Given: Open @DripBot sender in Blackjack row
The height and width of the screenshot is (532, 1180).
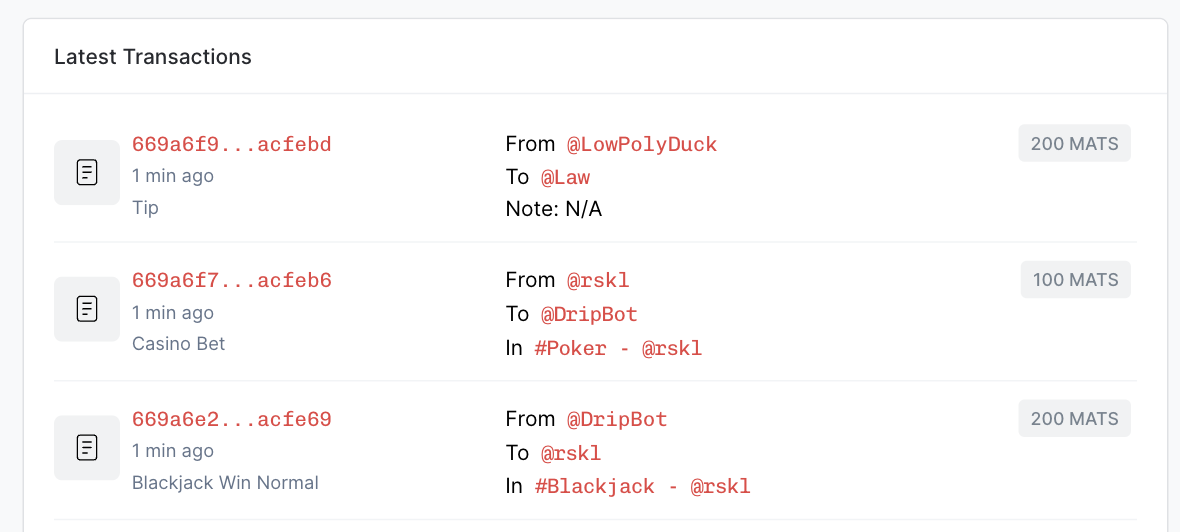Looking at the screenshot, I should coord(617,419).
